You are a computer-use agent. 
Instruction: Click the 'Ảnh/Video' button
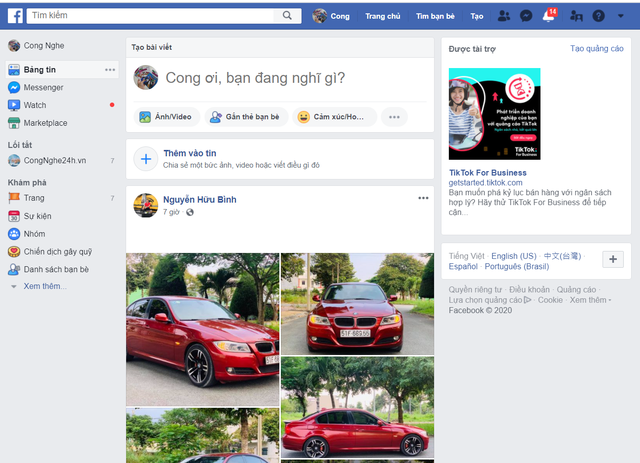tap(165, 117)
